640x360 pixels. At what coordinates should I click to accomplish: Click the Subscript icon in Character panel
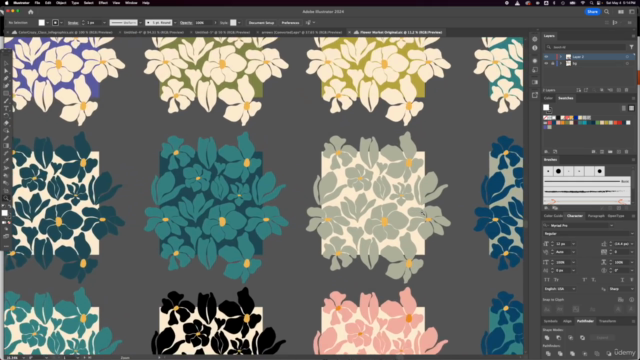click(594, 280)
